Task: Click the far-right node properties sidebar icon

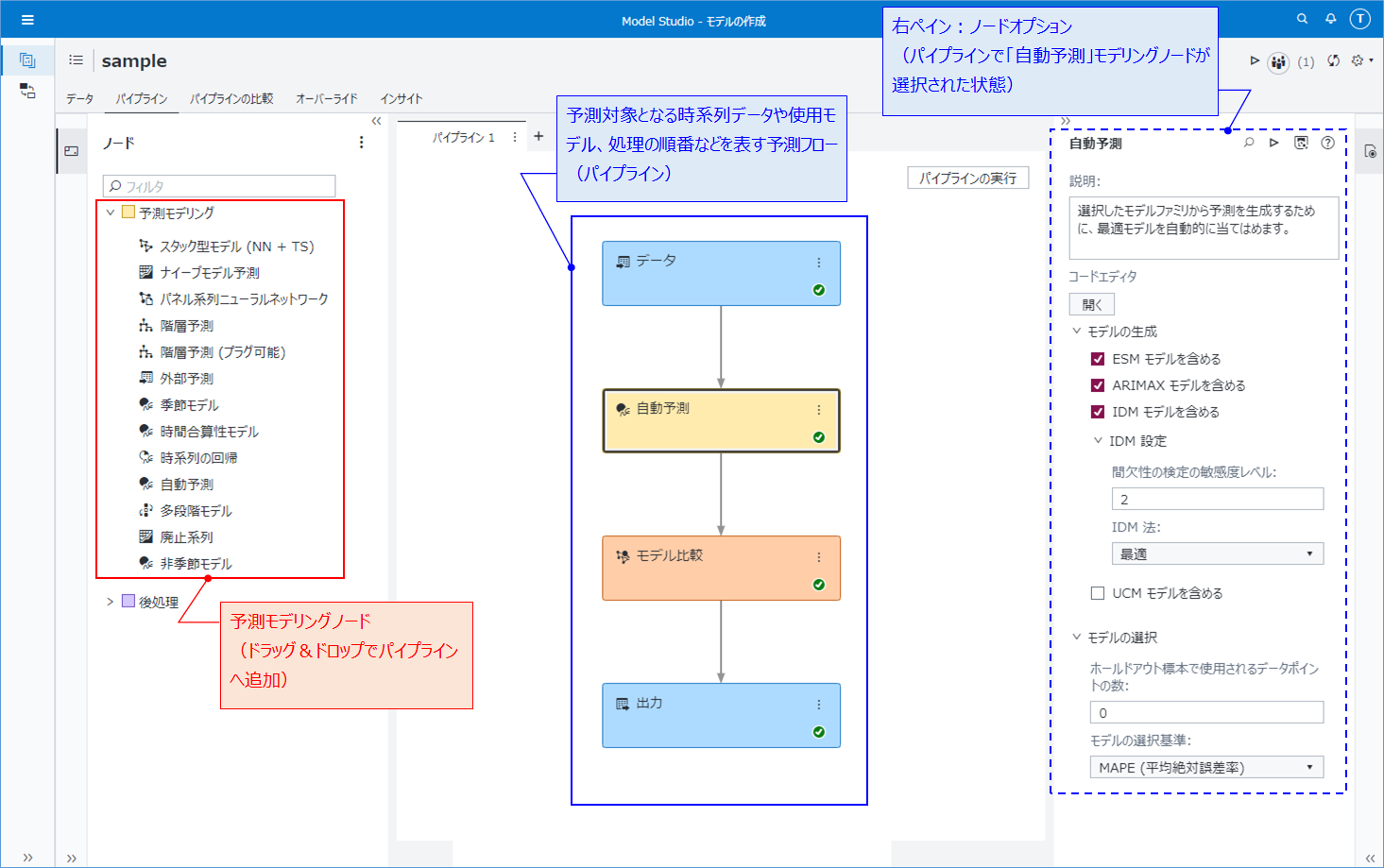Action: (1370, 151)
